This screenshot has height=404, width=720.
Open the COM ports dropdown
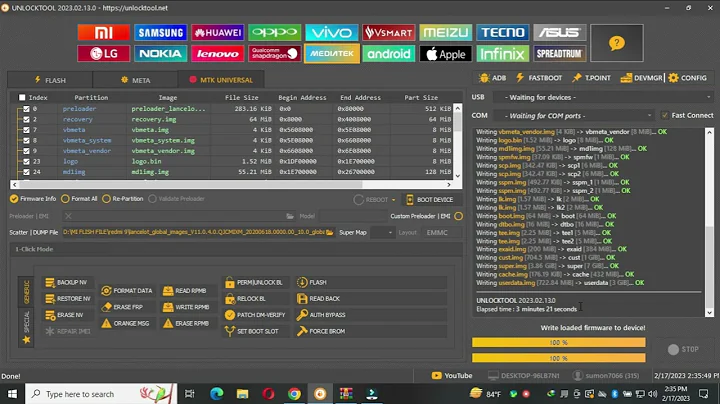tap(574, 116)
